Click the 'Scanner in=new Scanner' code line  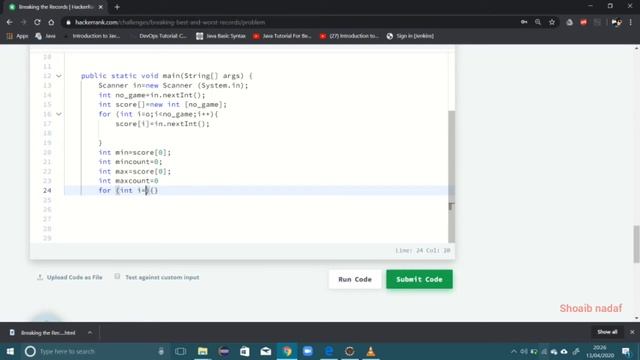tap(173, 86)
